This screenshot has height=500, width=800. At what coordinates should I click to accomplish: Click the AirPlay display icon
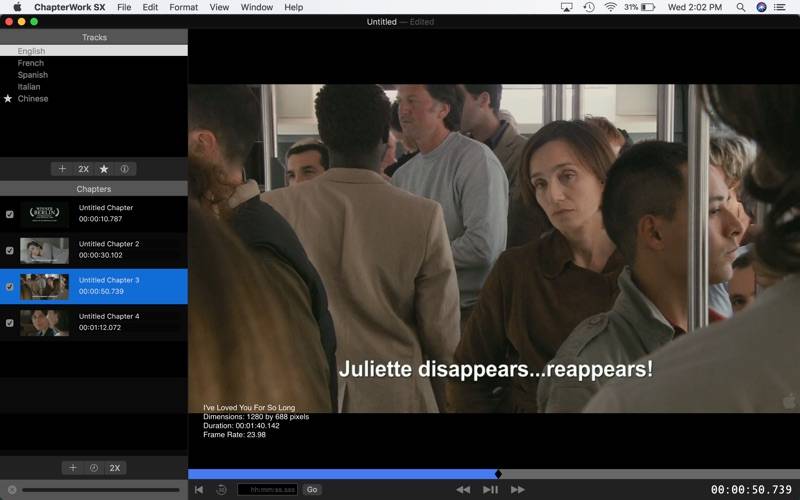click(x=566, y=7)
